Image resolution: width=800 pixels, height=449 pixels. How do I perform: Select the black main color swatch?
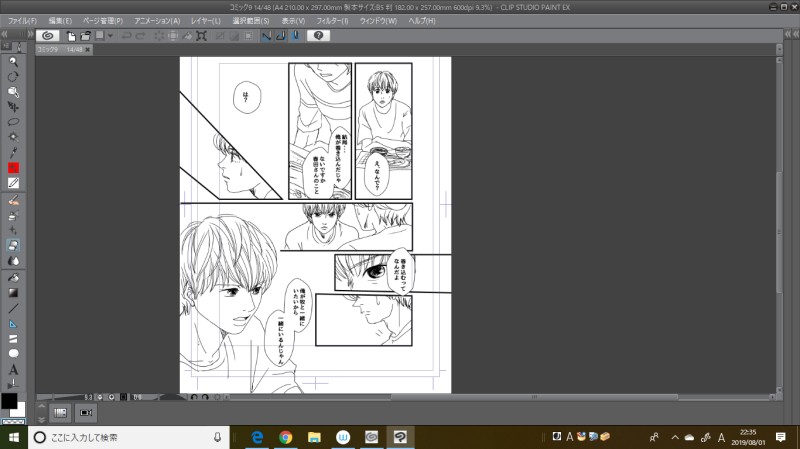[x=9, y=401]
